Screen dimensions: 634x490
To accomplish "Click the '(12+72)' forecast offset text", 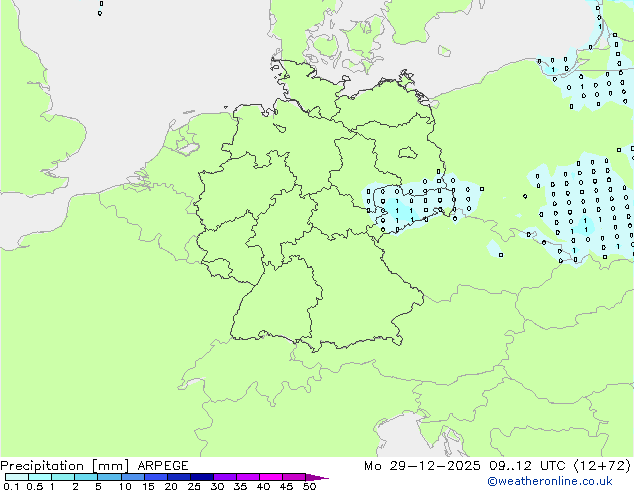I will pos(602,466).
